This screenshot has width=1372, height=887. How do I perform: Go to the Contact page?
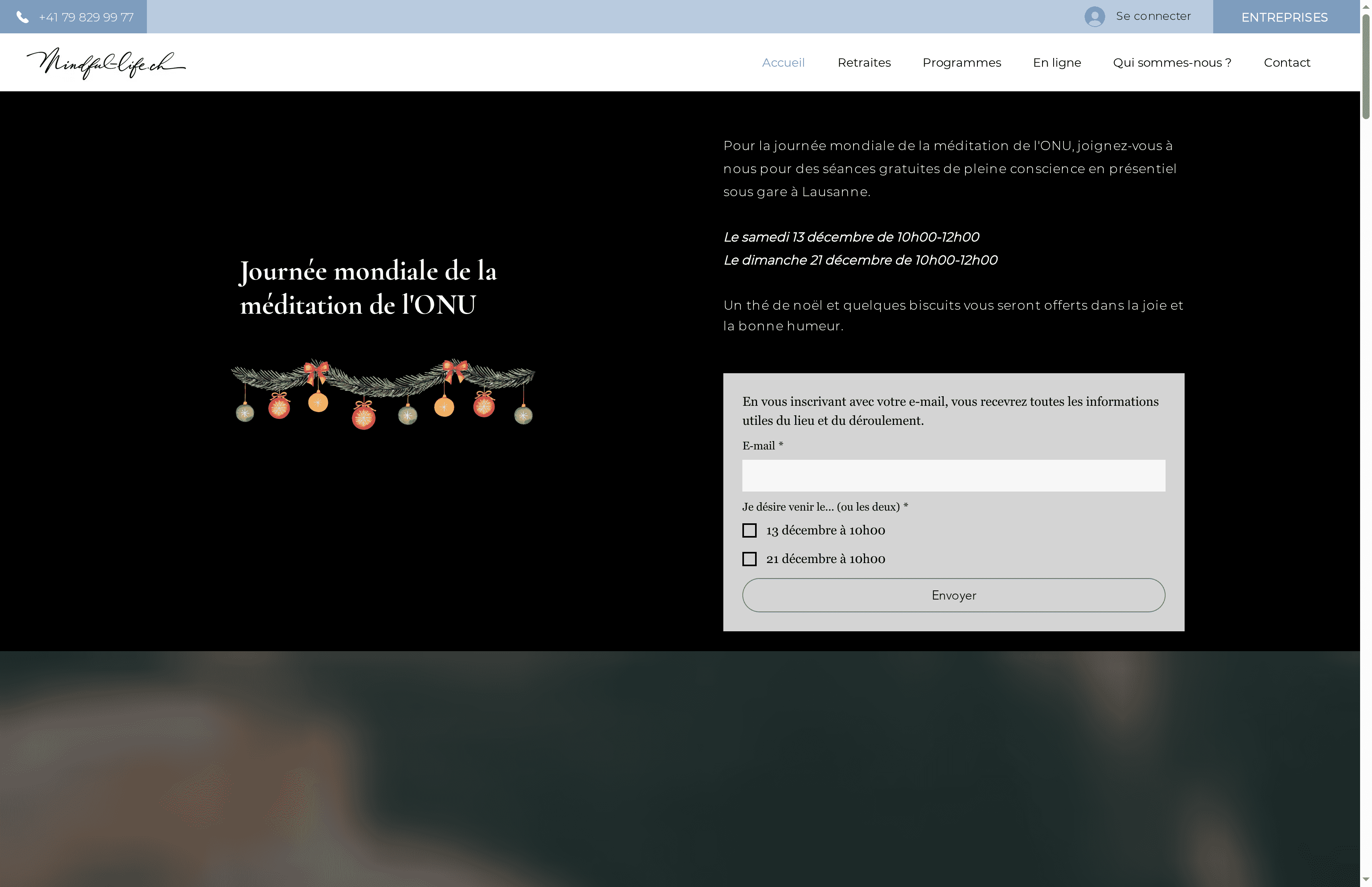pyautogui.click(x=1287, y=62)
